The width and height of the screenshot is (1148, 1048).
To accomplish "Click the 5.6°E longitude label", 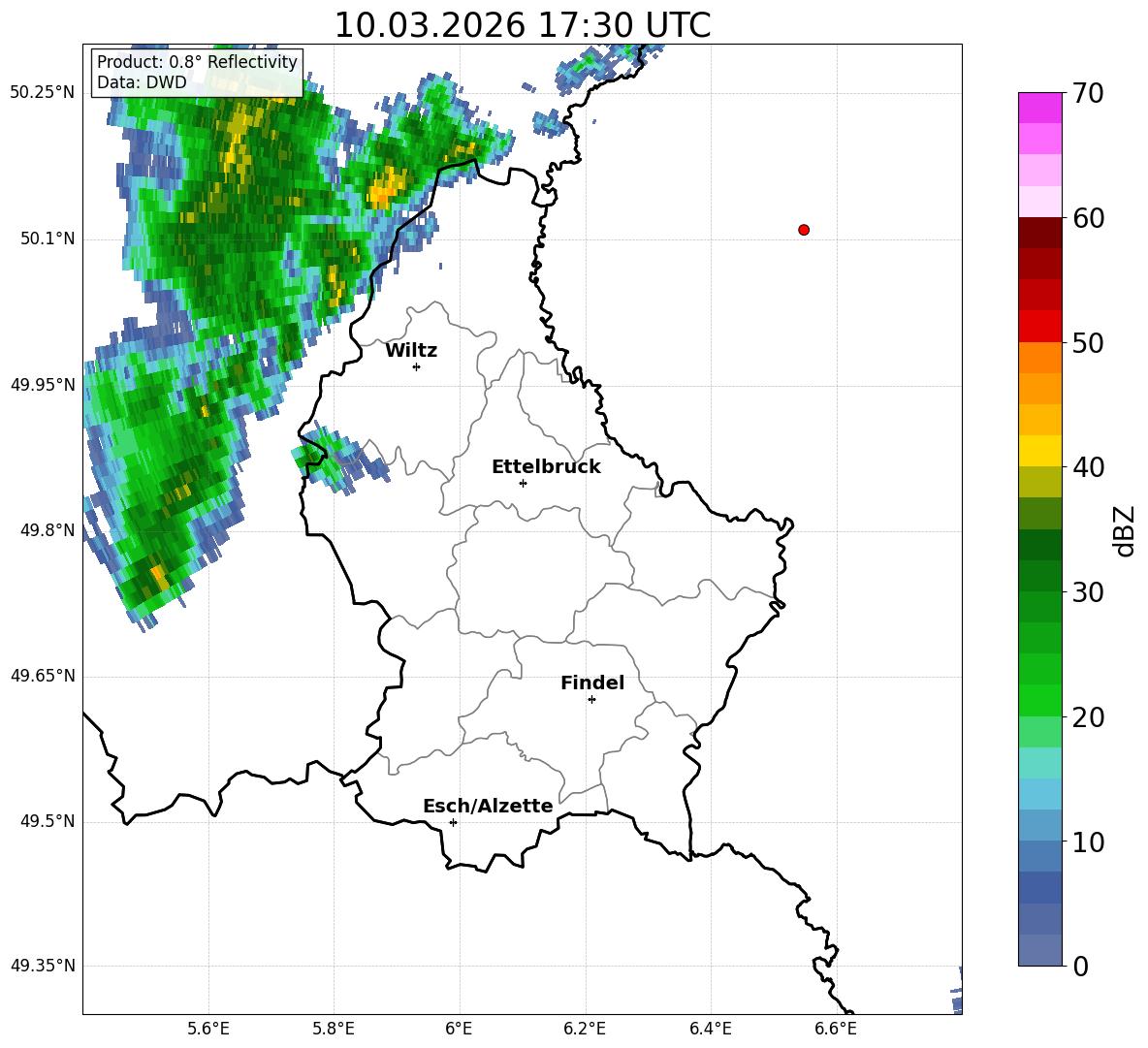I will pyautogui.click(x=207, y=1029).
